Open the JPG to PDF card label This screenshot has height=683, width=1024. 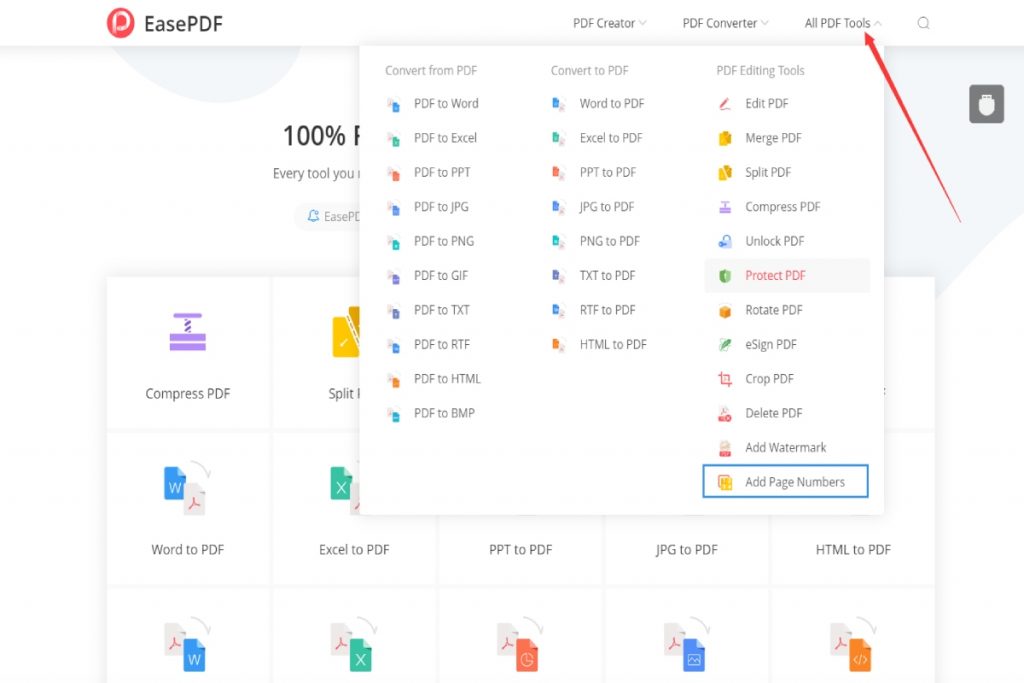(686, 550)
